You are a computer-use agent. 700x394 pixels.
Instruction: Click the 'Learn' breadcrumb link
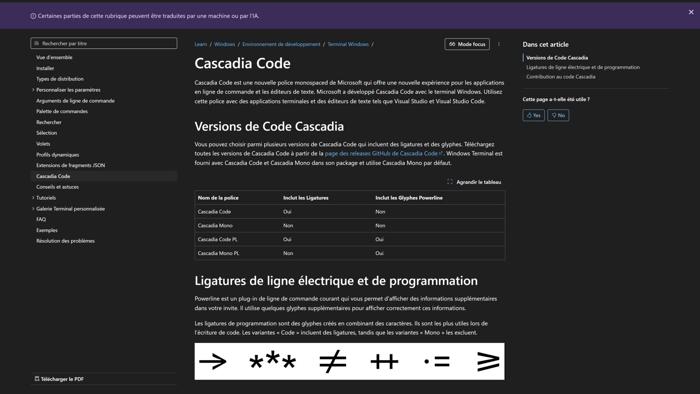201,44
